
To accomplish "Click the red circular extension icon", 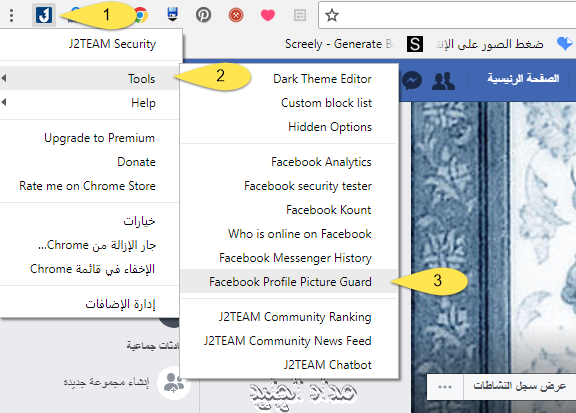I will coord(236,15).
